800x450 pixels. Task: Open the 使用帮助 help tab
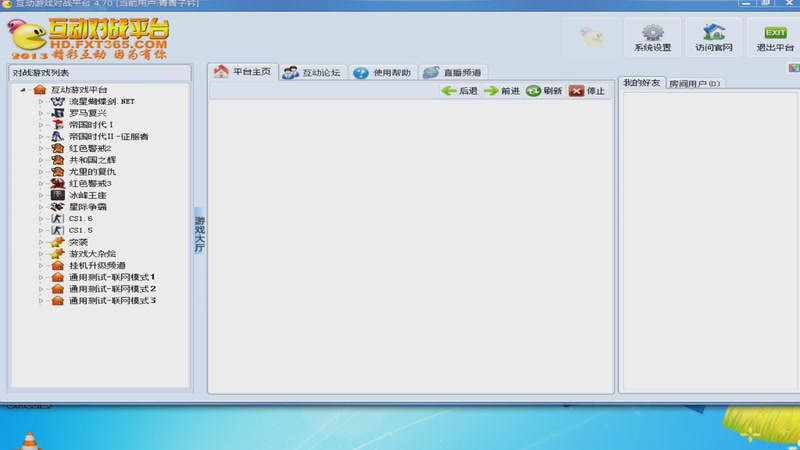(383, 72)
